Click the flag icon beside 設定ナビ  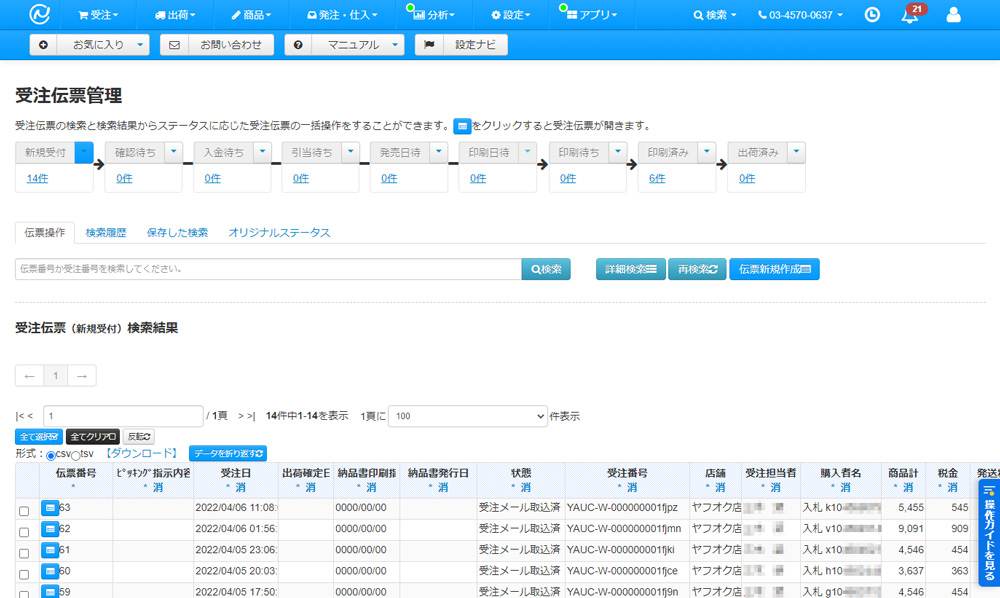click(x=429, y=45)
